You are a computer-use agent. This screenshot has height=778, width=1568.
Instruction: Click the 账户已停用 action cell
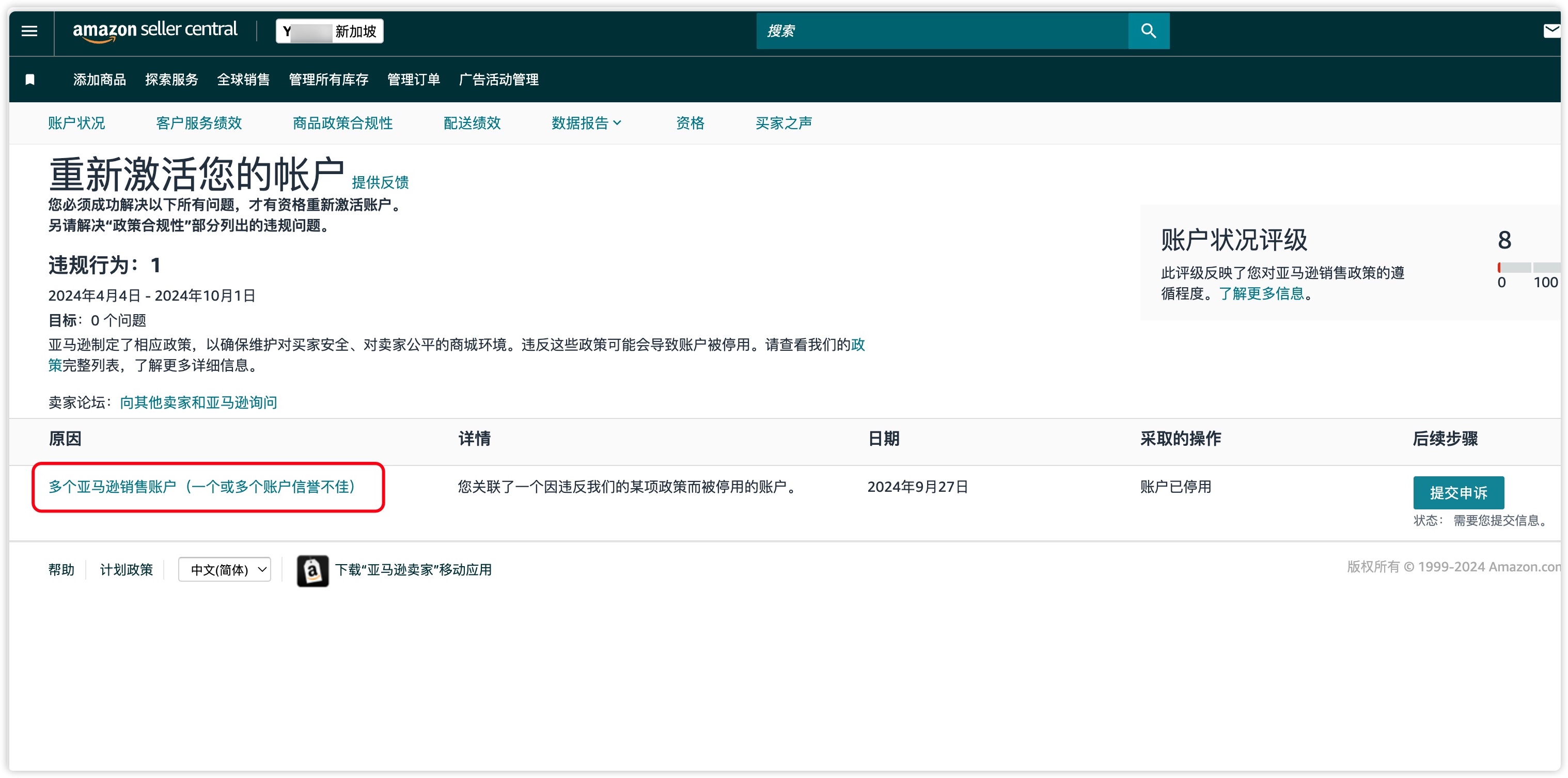[1176, 487]
